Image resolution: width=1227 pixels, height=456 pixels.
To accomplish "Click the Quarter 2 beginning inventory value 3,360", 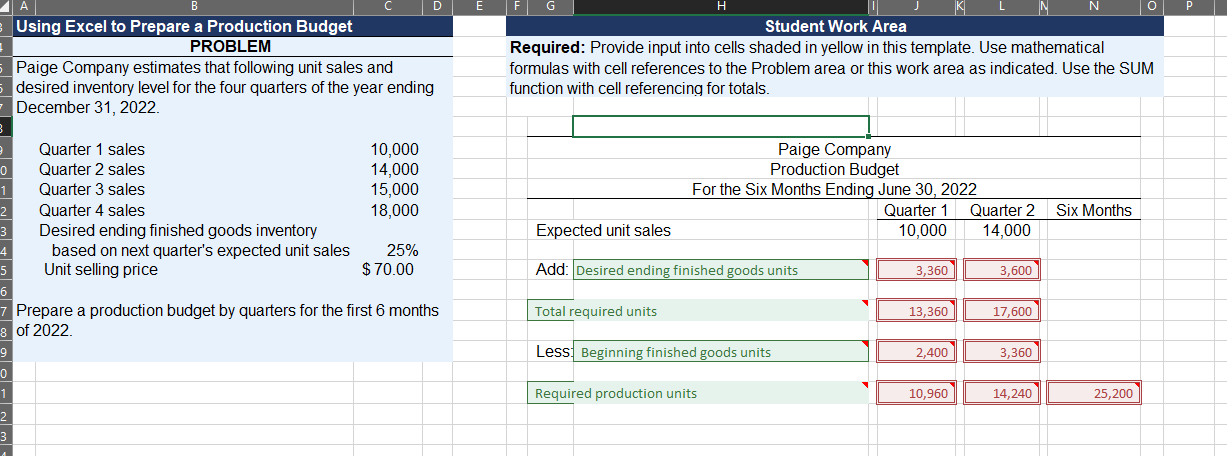I will point(1001,352).
